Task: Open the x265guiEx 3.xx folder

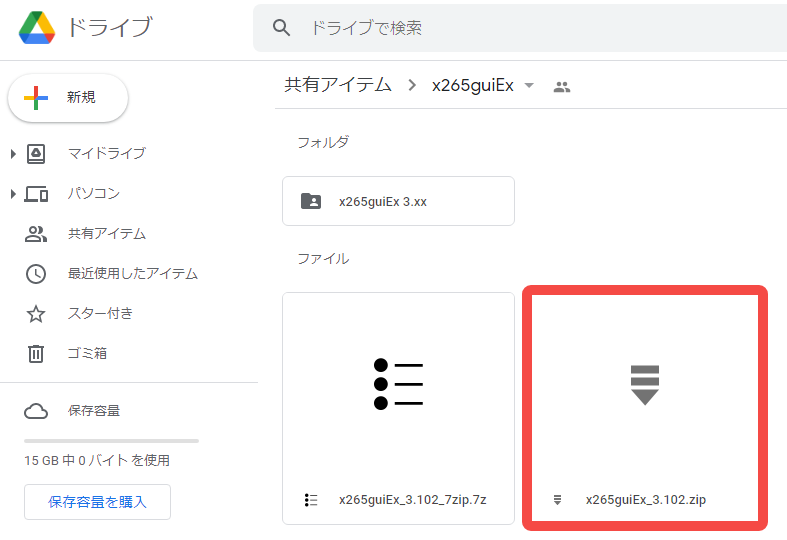Action: [399, 201]
